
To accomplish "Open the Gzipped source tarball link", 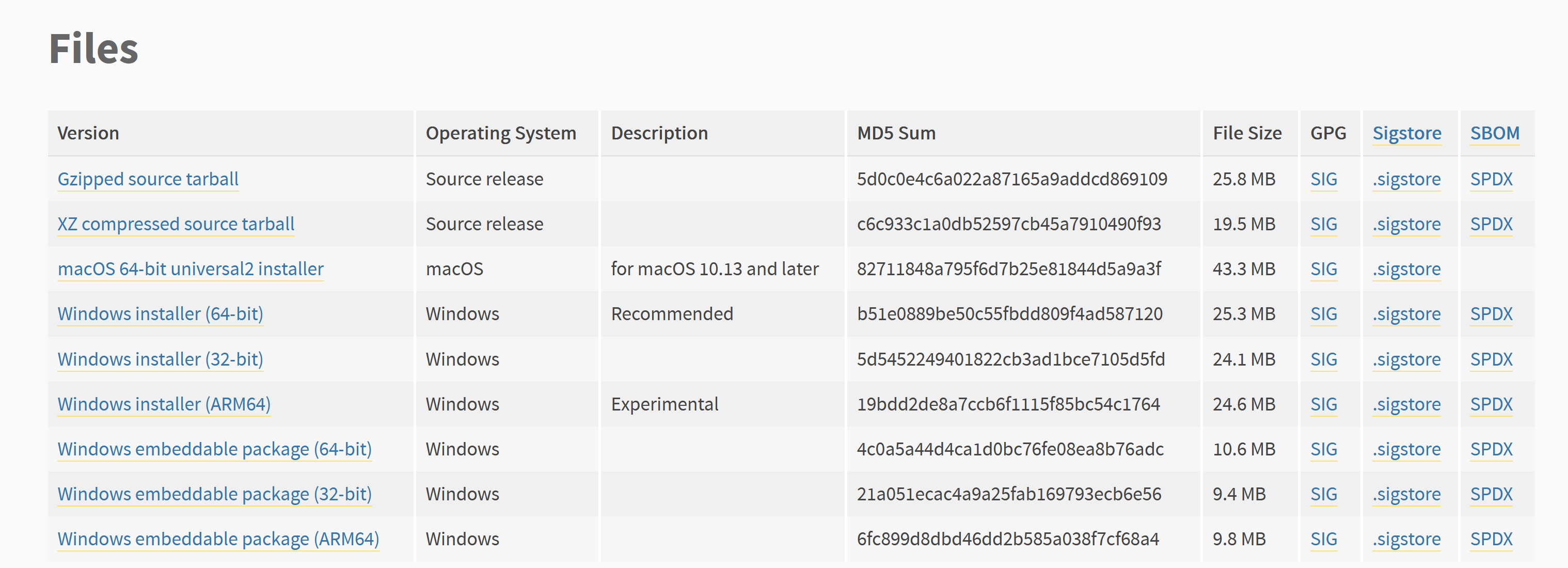I will click(148, 179).
